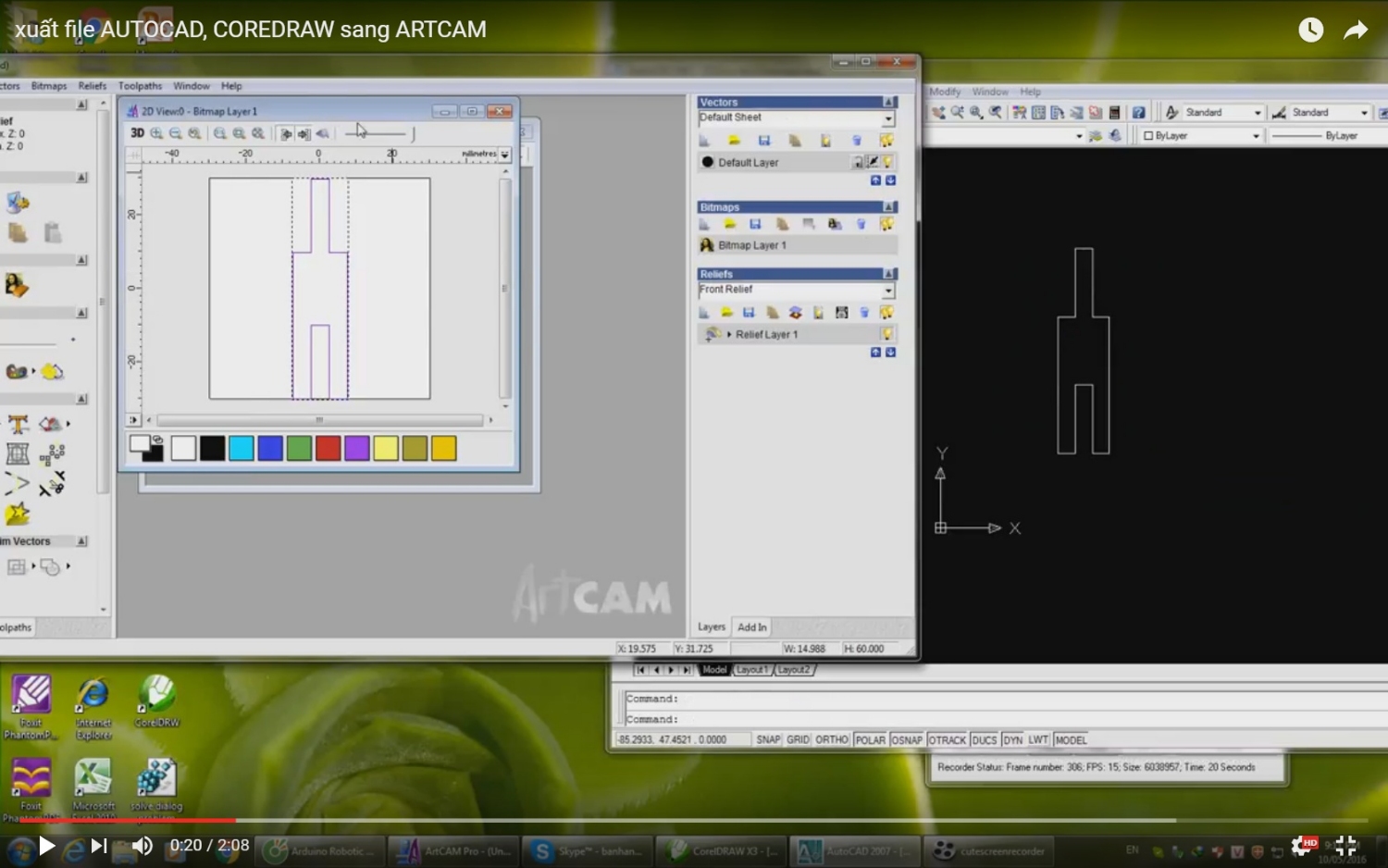The width and height of the screenshot is (1388, 868).
Task: Open the Default Sheet dropdown
Action: click(x=888, y=118)
